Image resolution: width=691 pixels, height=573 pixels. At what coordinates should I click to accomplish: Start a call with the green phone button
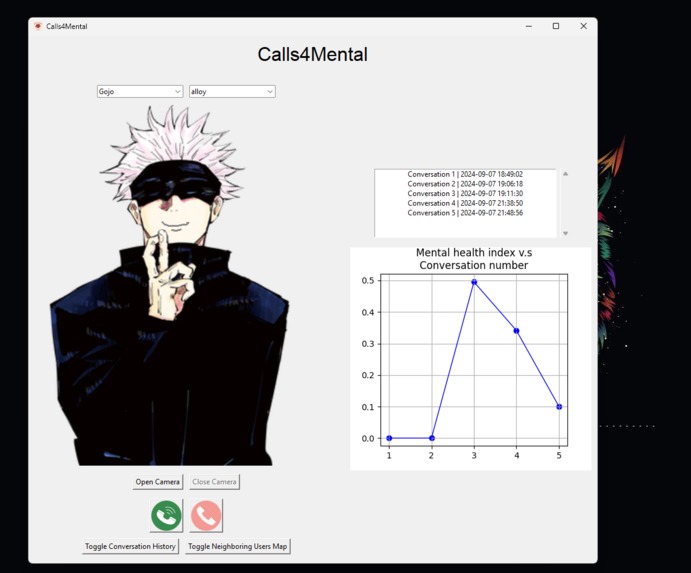click(x=166, y=515)
